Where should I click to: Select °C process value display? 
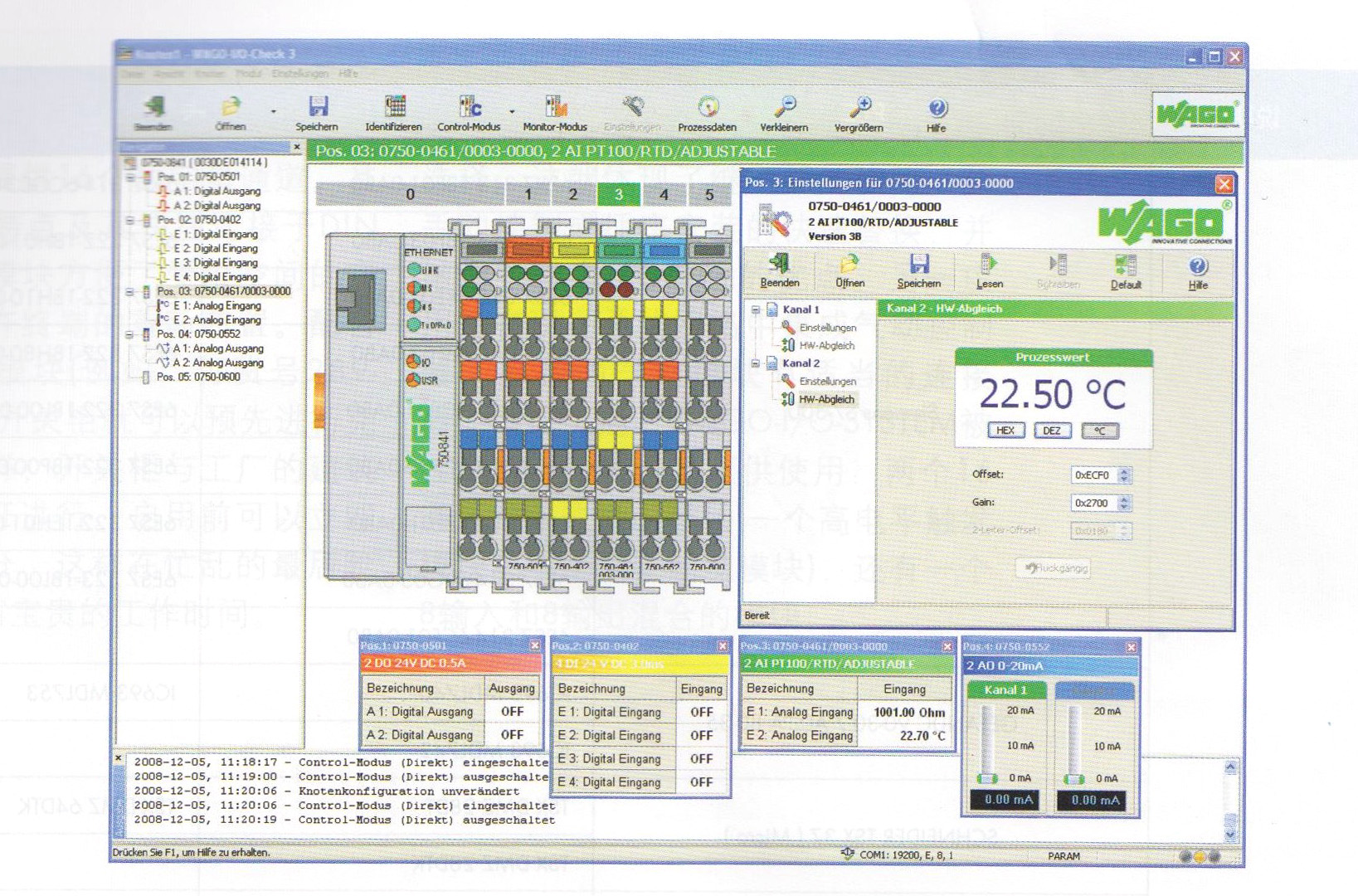(1099, 431)
